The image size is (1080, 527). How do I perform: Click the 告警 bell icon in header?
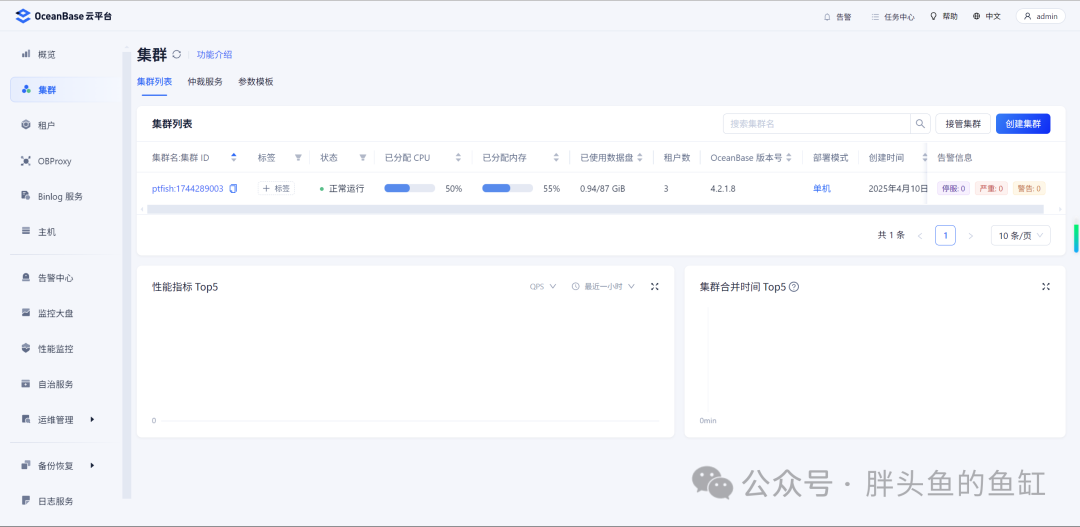tap(827, 17)
